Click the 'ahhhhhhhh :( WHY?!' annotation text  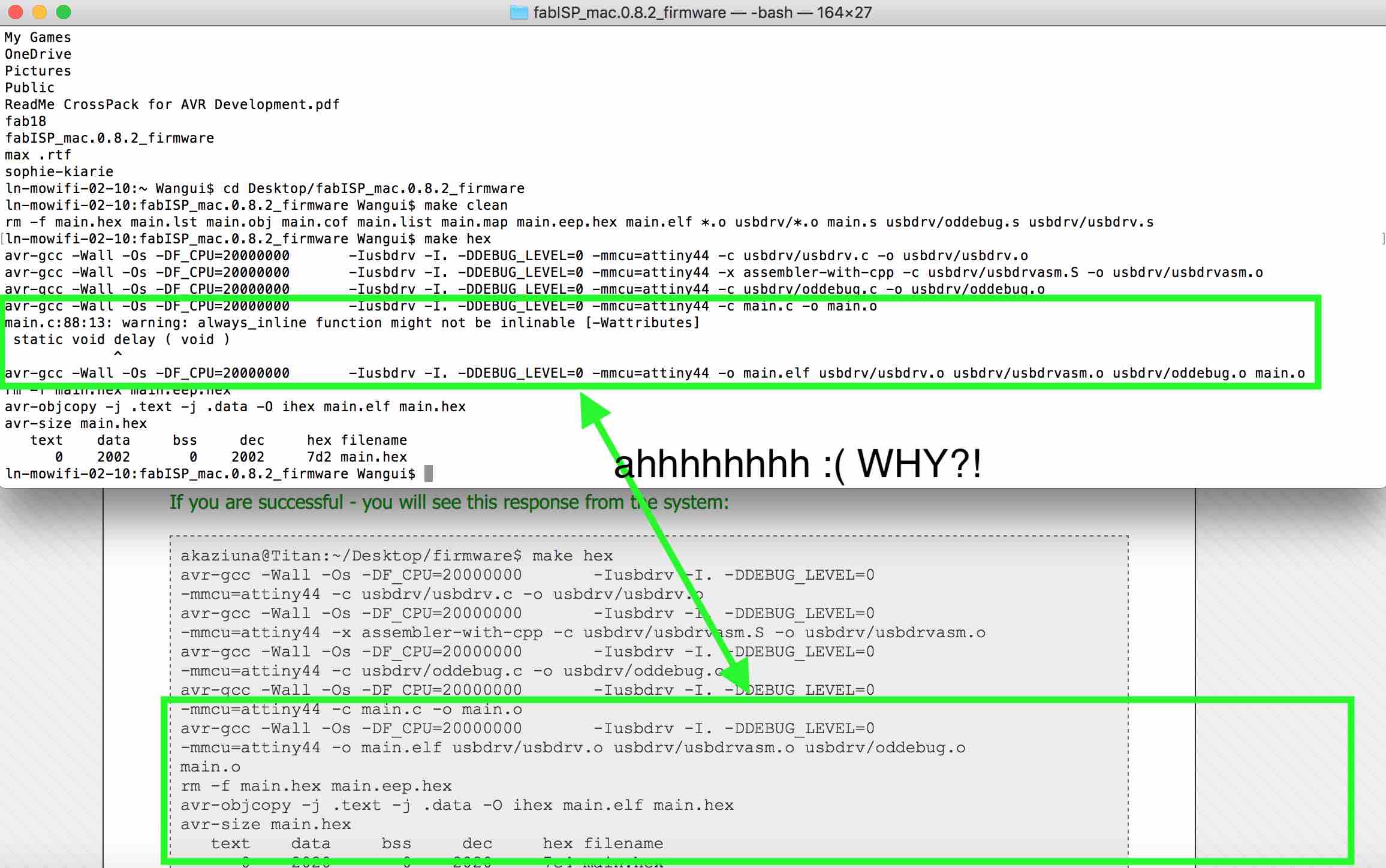797,464
